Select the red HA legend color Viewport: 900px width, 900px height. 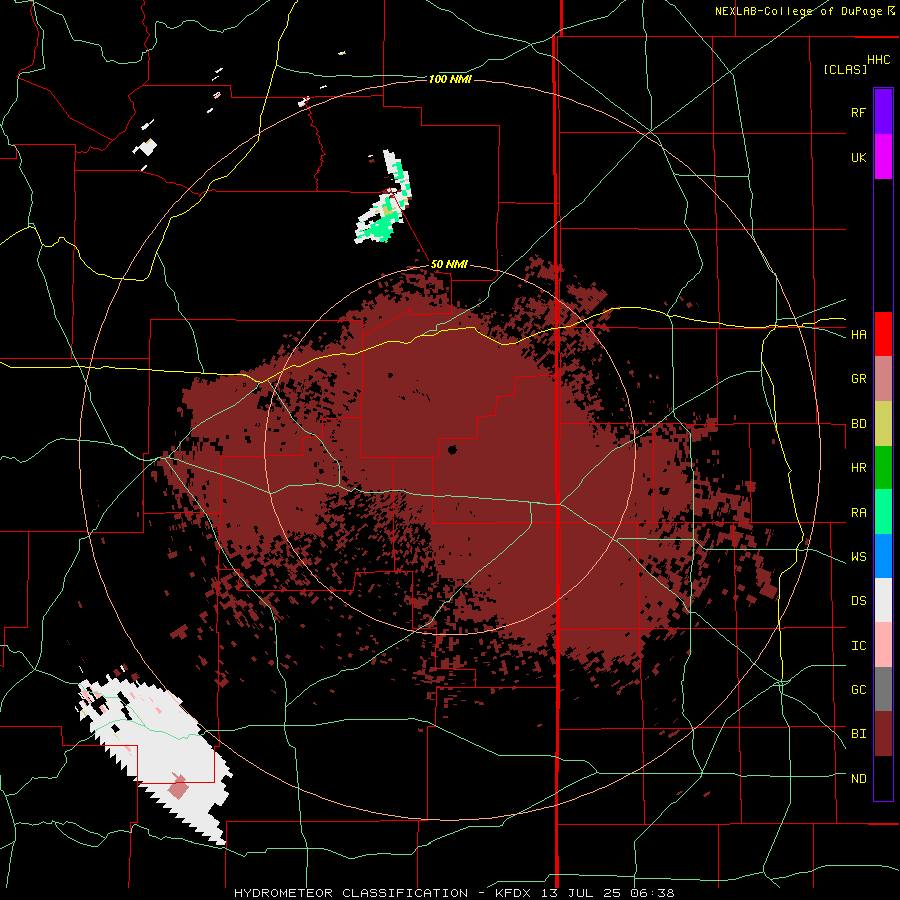point(883,334)
